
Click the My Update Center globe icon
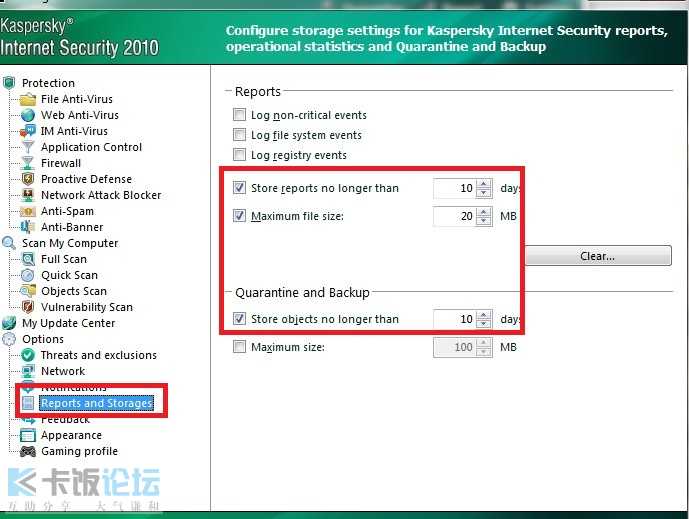pyautogui.click(x=9, y=323)
